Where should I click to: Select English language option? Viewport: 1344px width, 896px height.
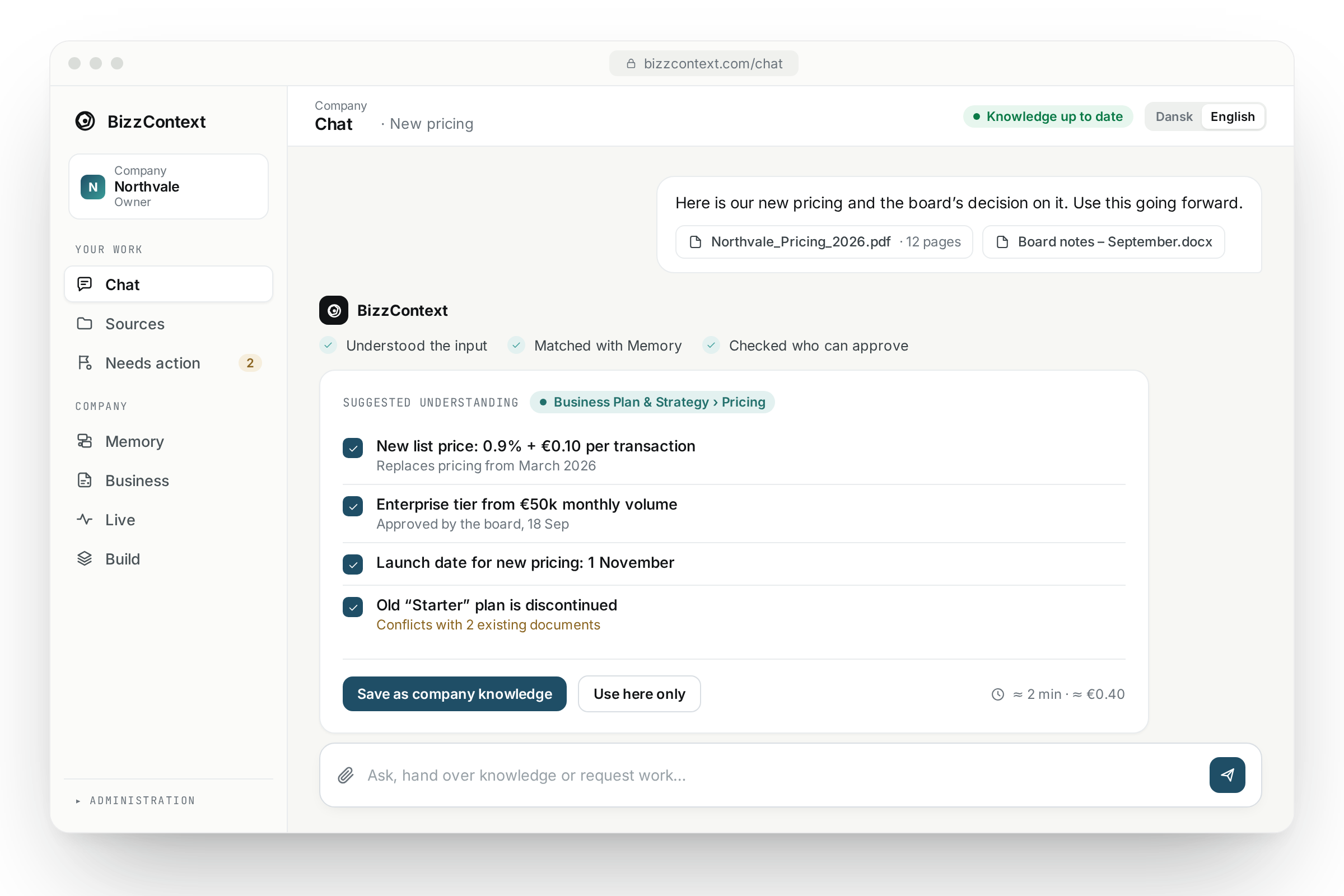[1233, 116]
